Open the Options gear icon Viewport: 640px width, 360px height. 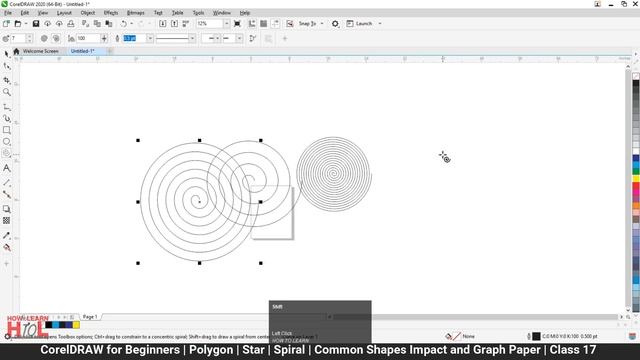pyautogui.click(x=335, y=24)
